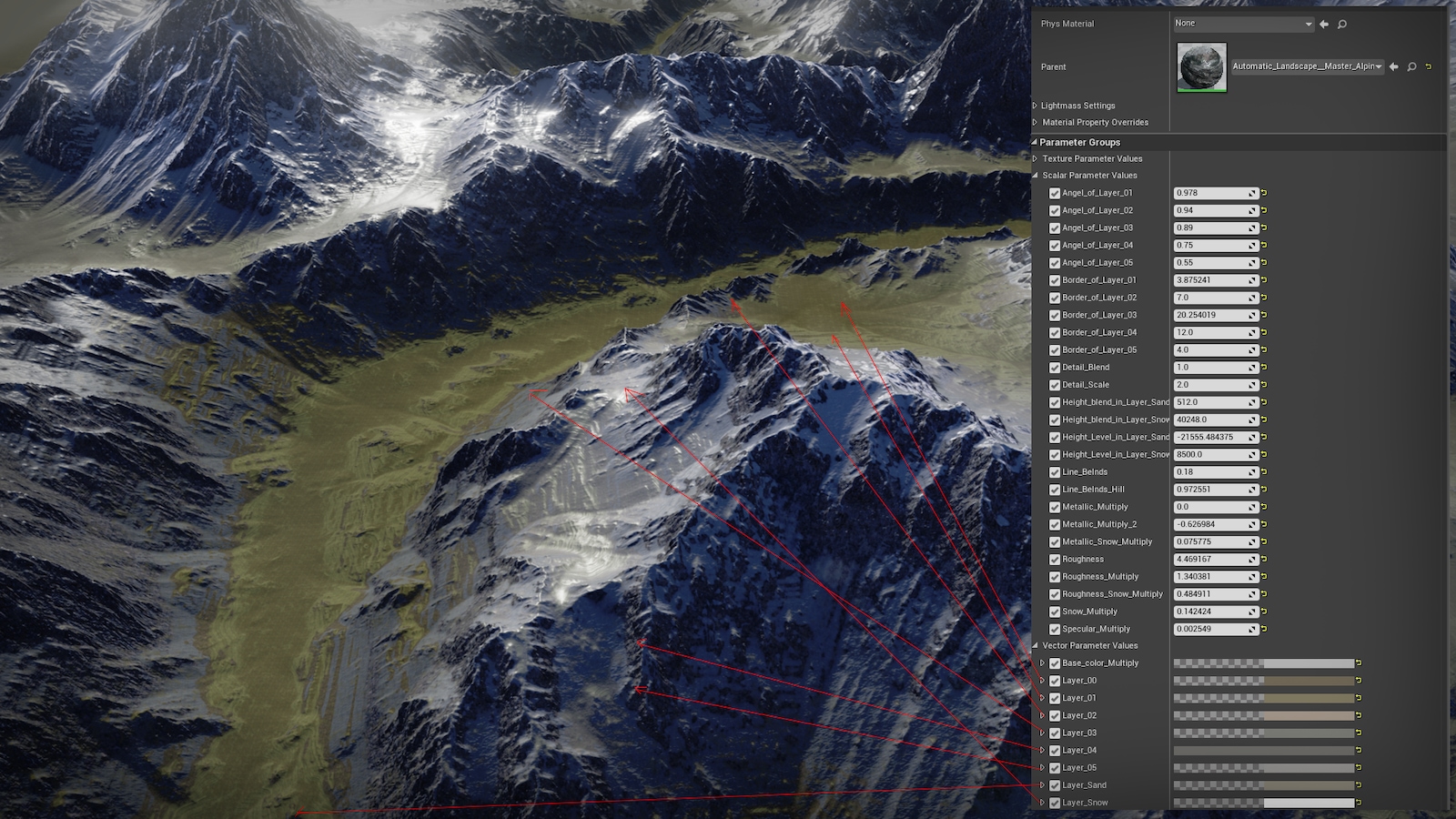Open the Parent material asset dropdown
1456x819 pixels.
click(1307, 66)
